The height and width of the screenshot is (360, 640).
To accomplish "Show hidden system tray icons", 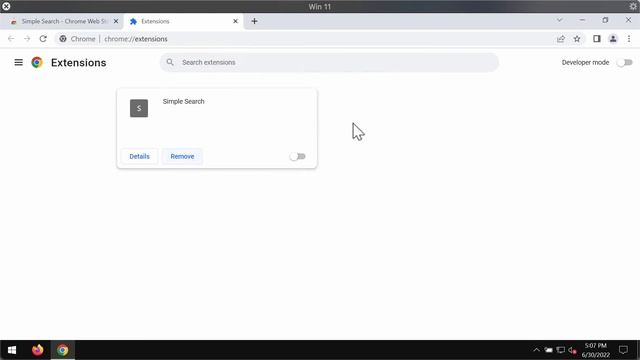I will pos(536,350).
